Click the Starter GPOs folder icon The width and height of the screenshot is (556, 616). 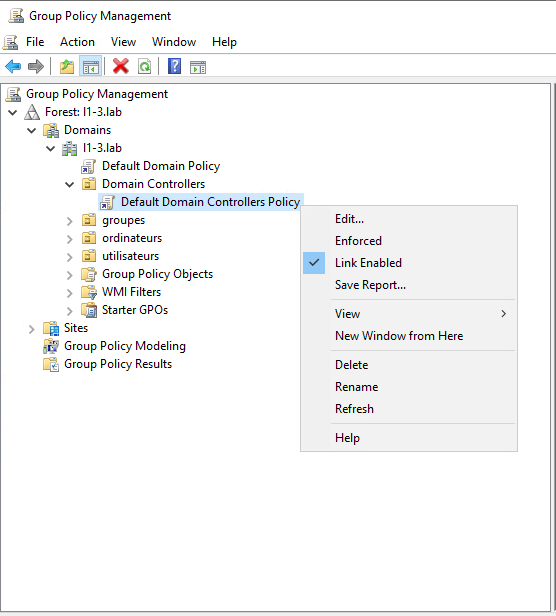[x=89, y=310]
